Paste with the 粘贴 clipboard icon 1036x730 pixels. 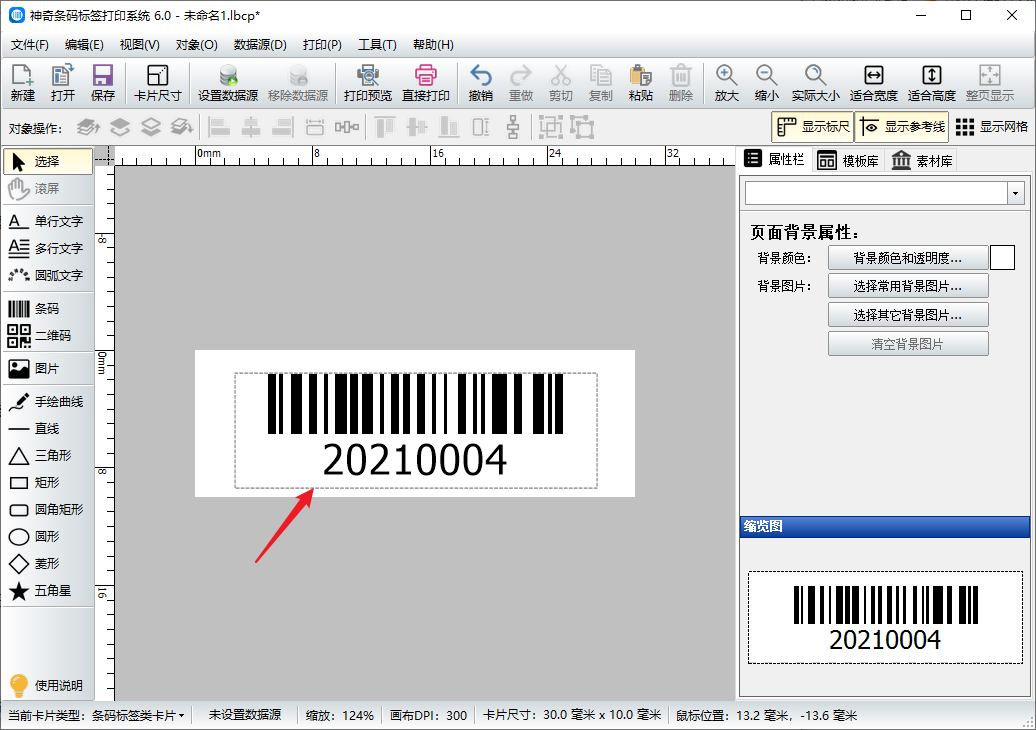pyautogui.click(x=640, y=83)
